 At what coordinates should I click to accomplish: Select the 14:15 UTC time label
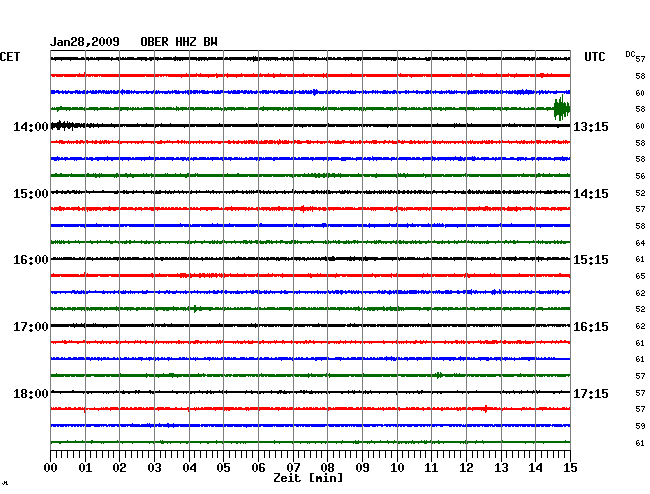[x=591, y=194]
